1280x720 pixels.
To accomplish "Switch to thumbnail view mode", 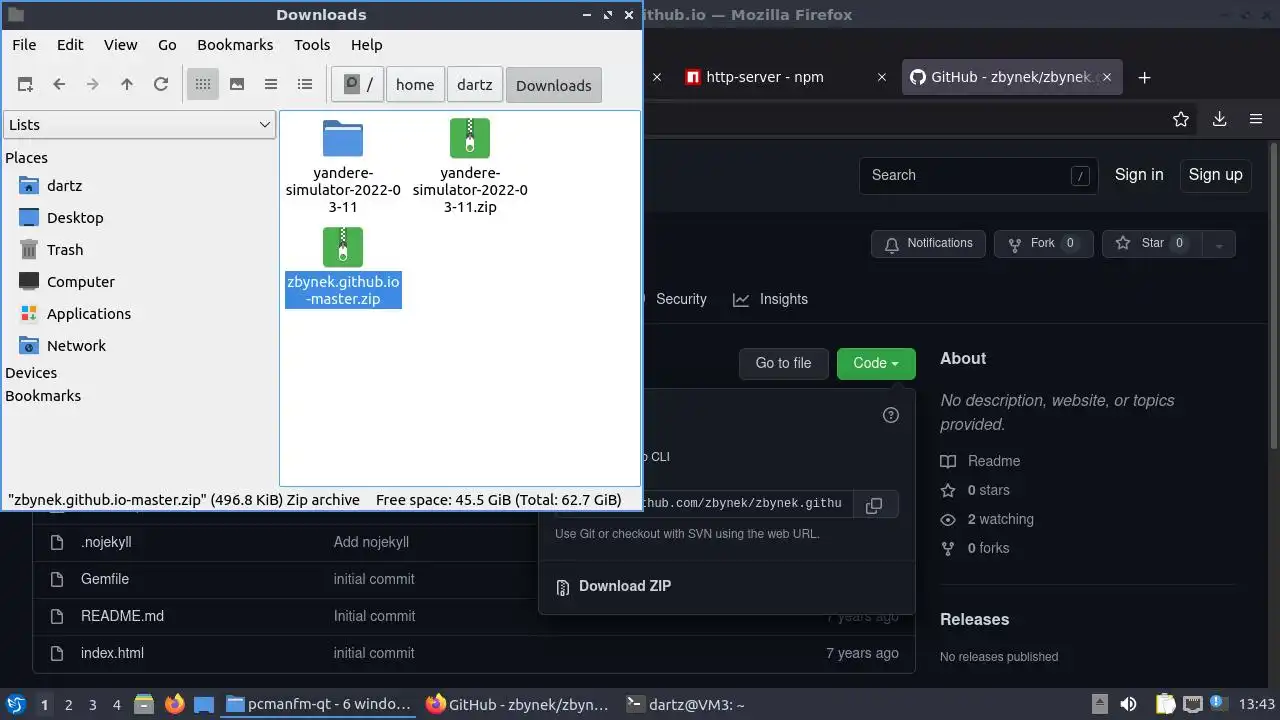I will [x=237, y=85].
